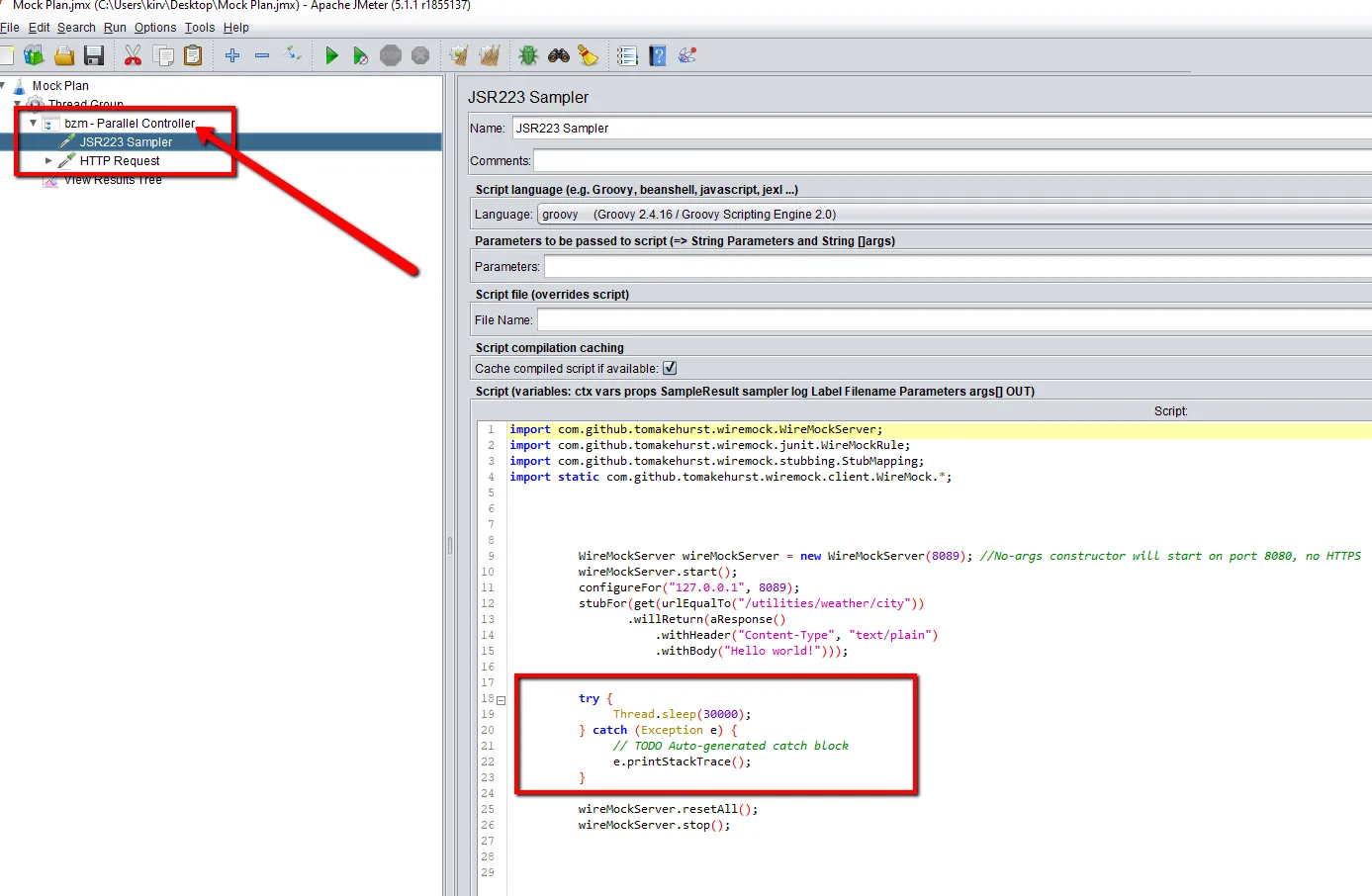Click the import static WireMock line
1372x896 pixels.
(x=730, y=477)
